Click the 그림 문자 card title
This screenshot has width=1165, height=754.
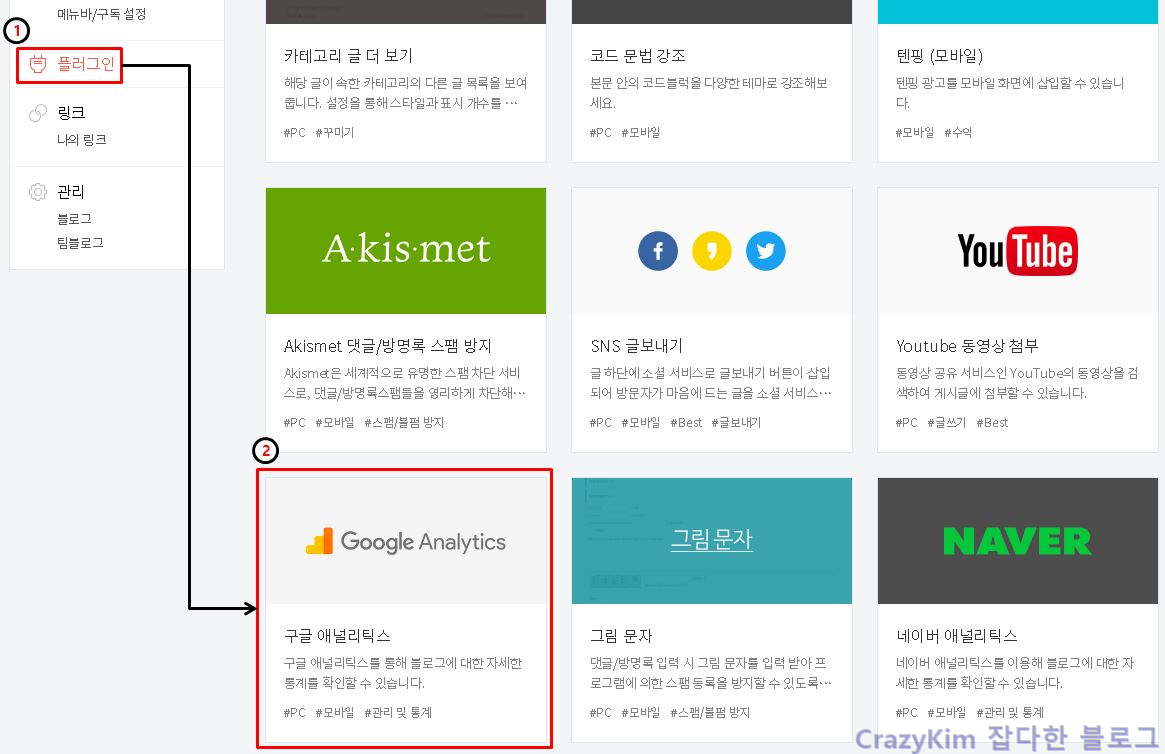coord(621,636)
